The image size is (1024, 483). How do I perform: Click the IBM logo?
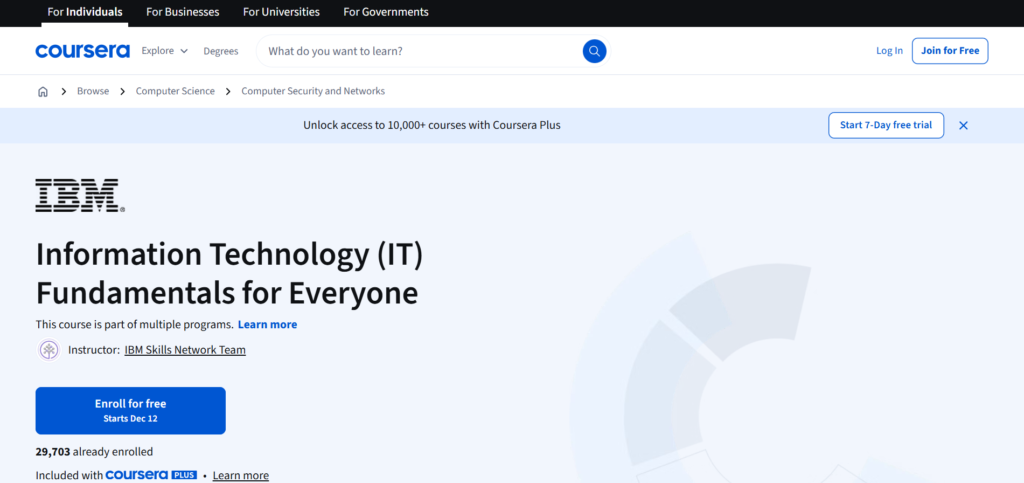80,196
